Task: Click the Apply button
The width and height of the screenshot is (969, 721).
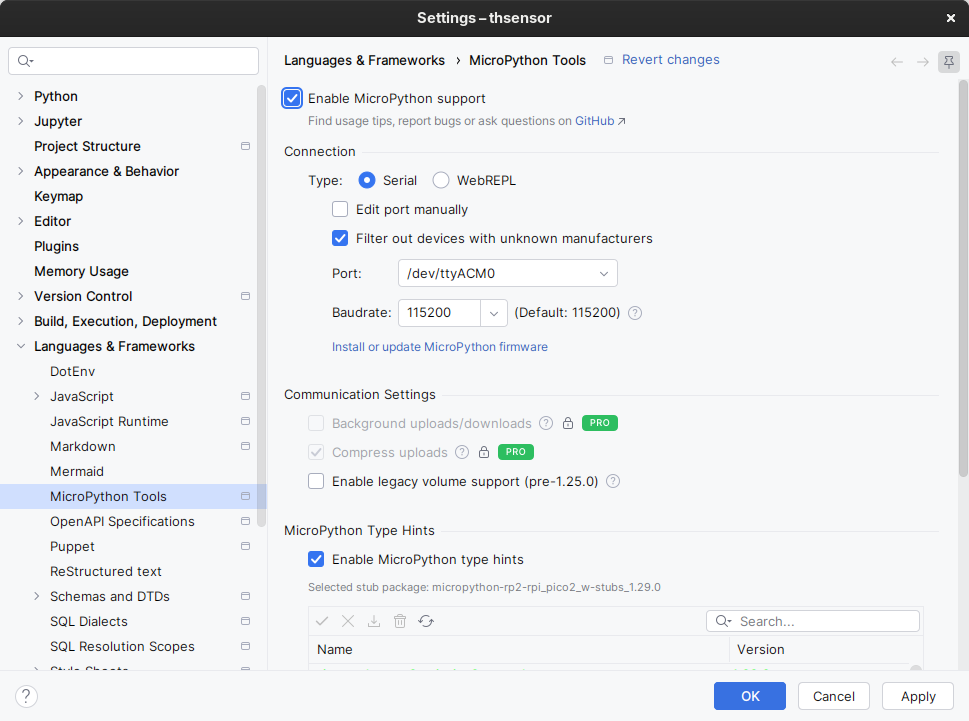Action: 918,696
